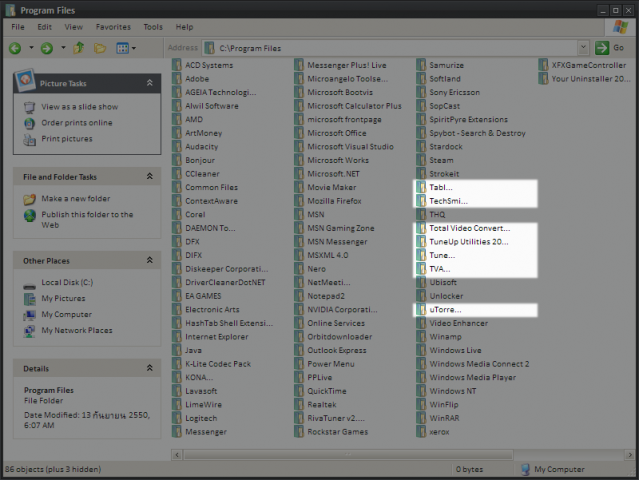Select the Adobe folder icon
Image resolution: width=639 pixels, height=480 pixels.
click(177, 79)
